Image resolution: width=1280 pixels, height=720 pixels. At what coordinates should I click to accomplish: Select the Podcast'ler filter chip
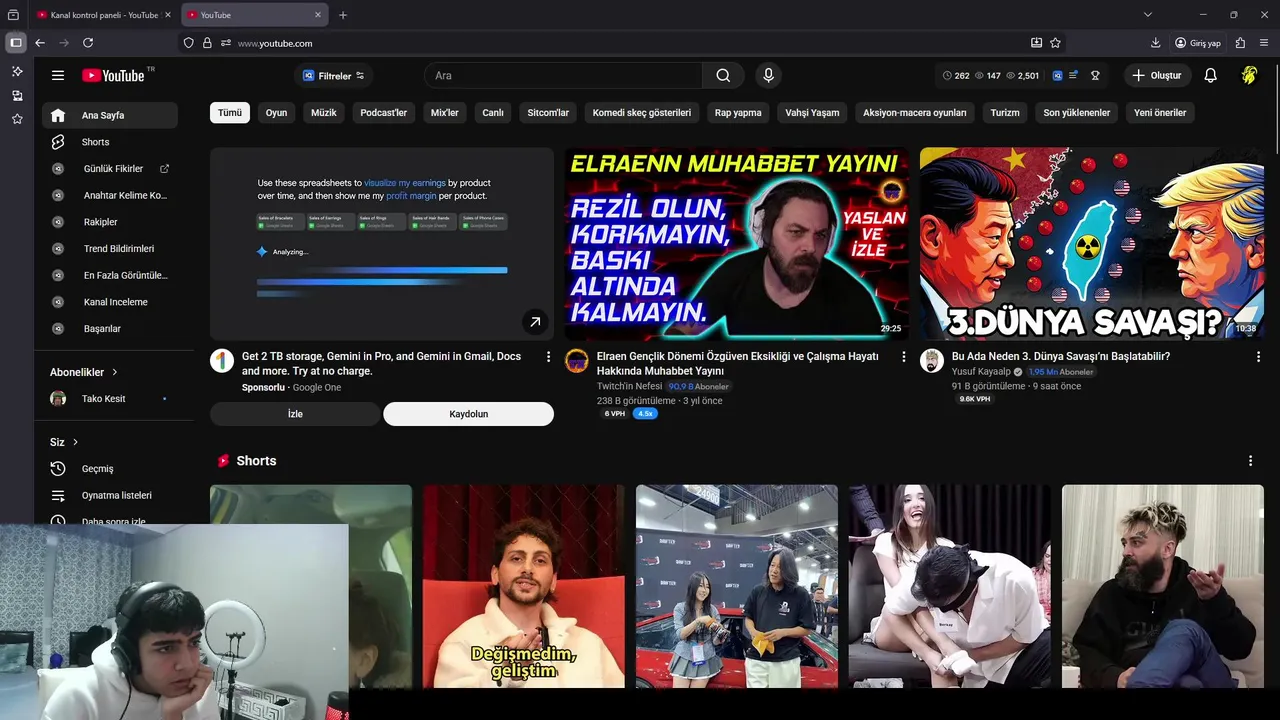click(x=384, y=113)
